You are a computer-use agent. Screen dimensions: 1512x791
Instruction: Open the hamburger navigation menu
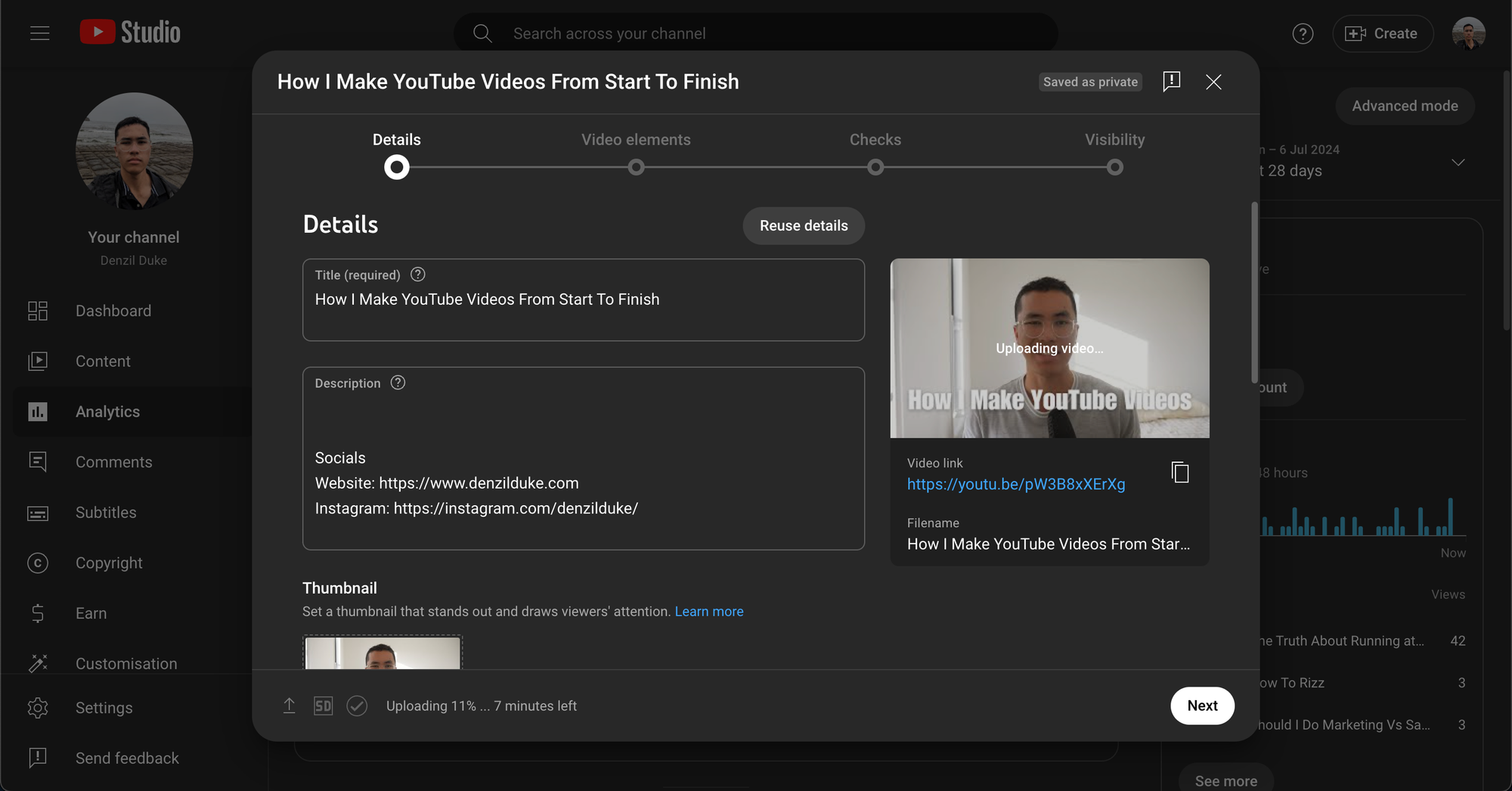pyautogui.click(x=40, y=33)
